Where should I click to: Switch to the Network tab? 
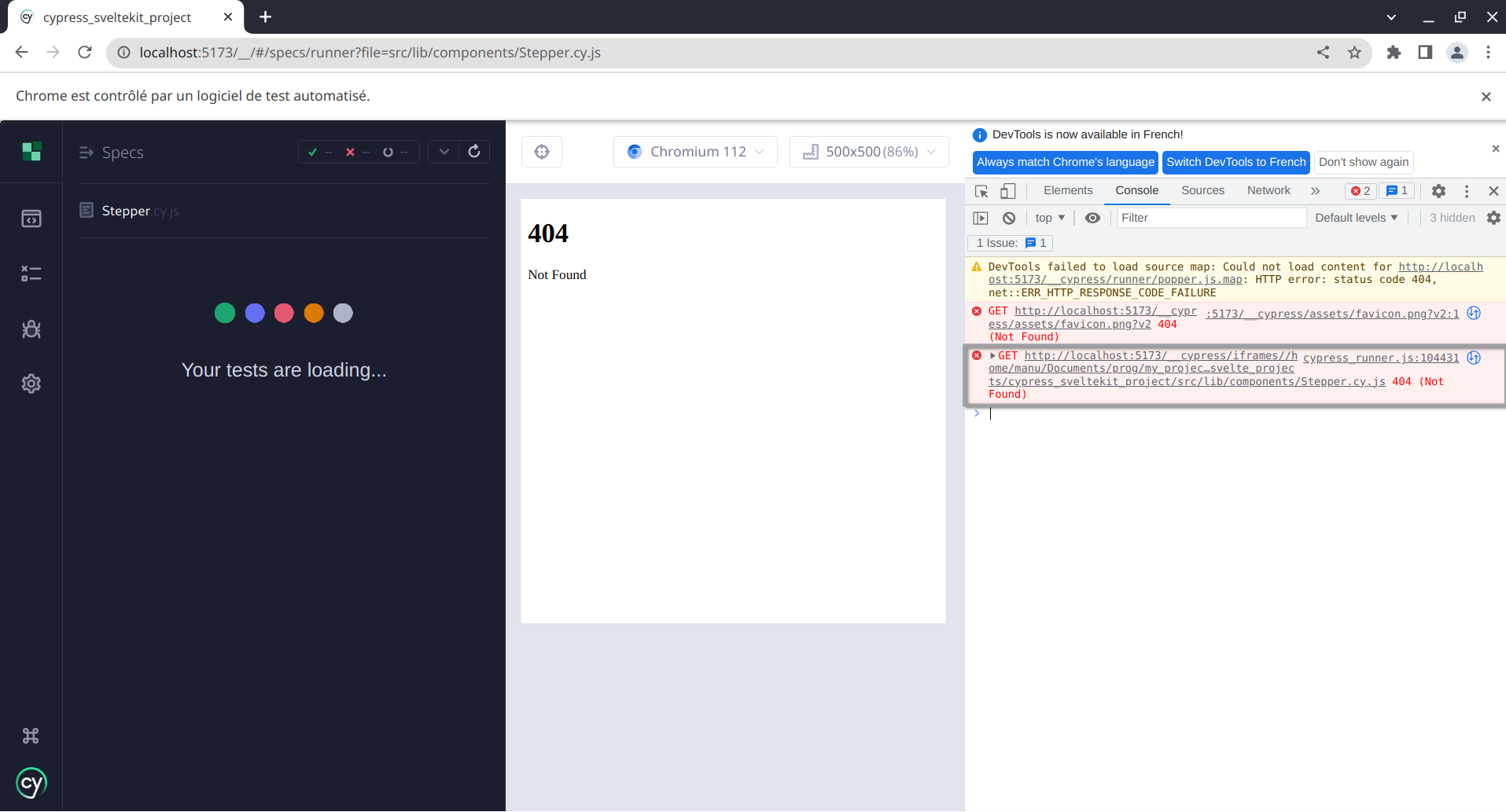tap(1268, 190)
